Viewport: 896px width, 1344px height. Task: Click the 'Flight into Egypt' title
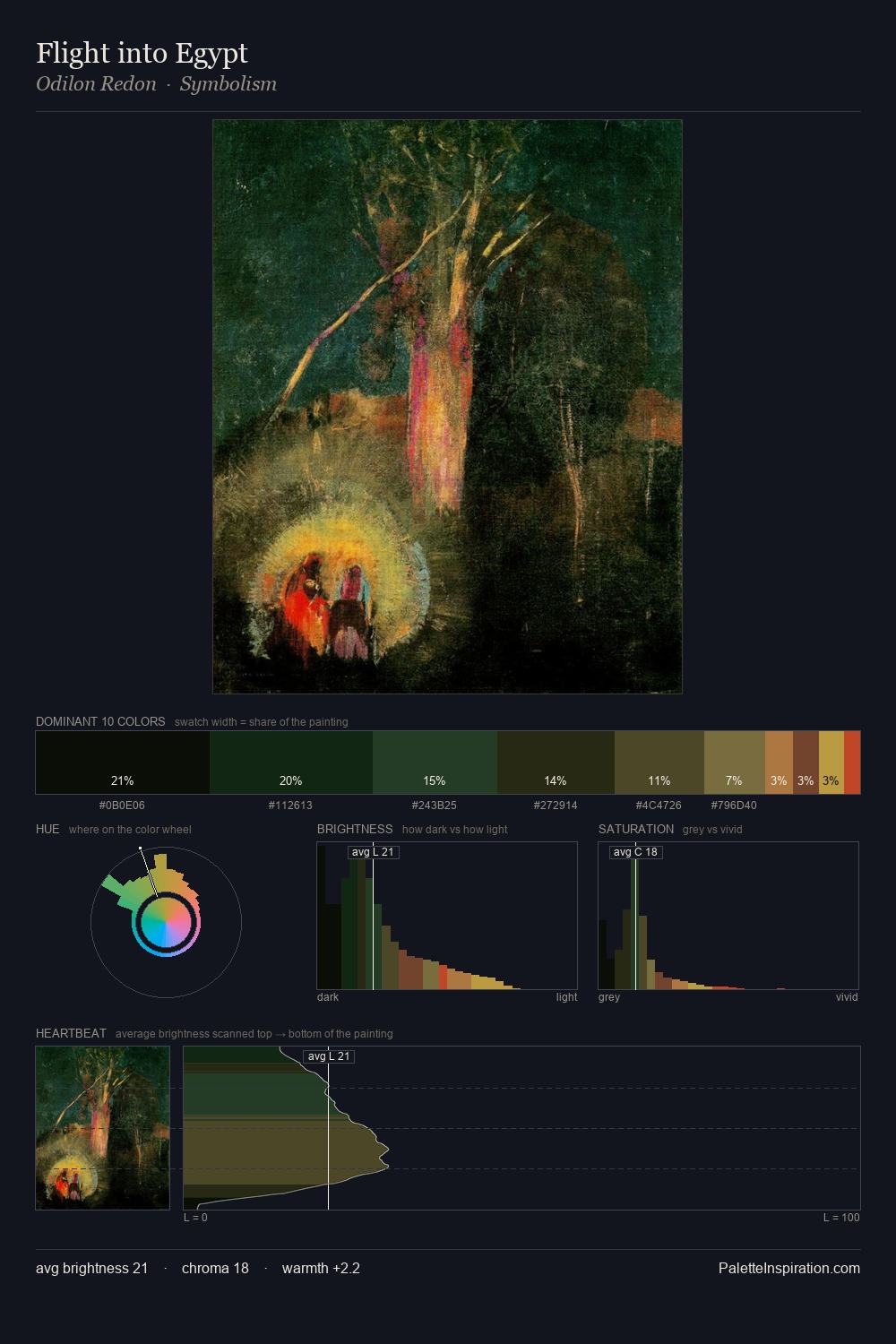coord(142,53)
